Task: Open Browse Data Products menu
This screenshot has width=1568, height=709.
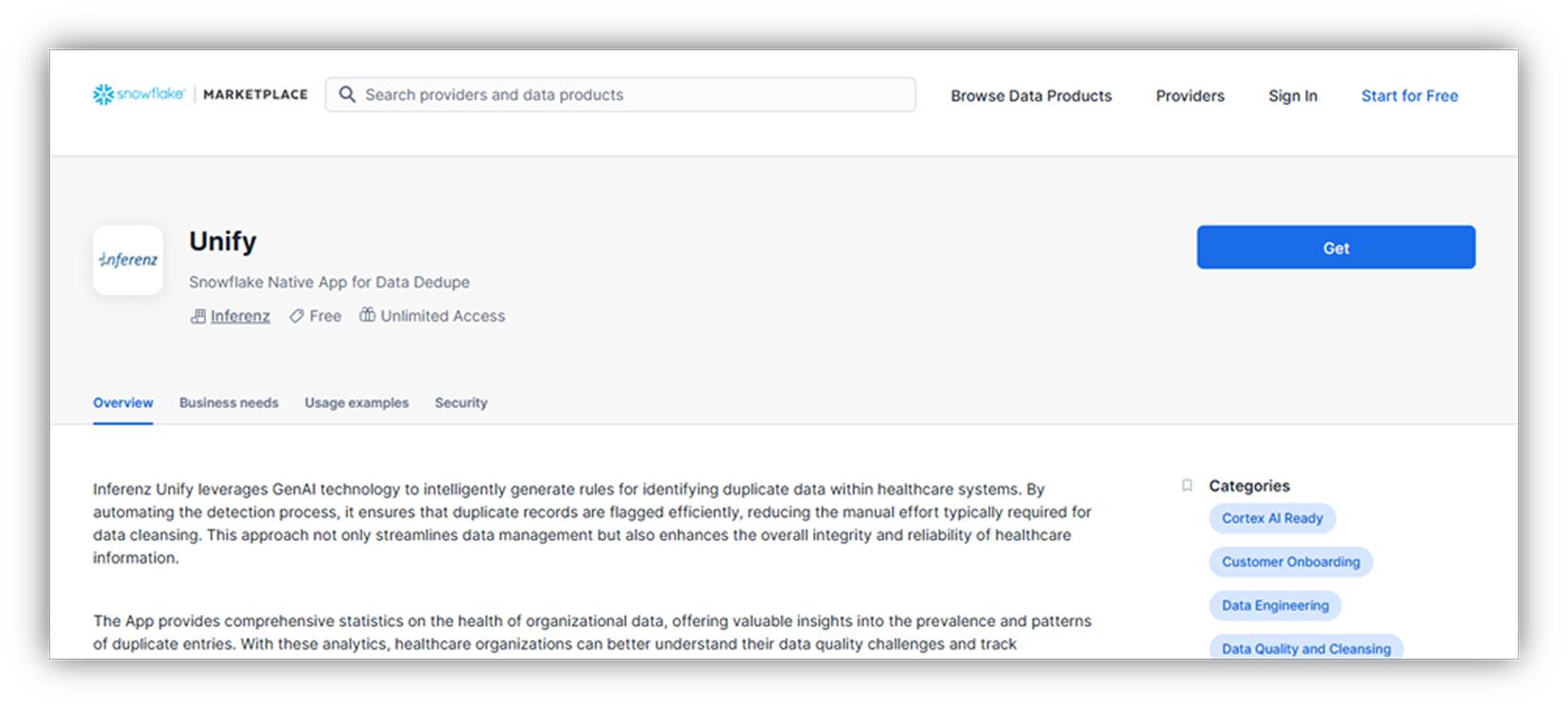Action: [1031, 95]
